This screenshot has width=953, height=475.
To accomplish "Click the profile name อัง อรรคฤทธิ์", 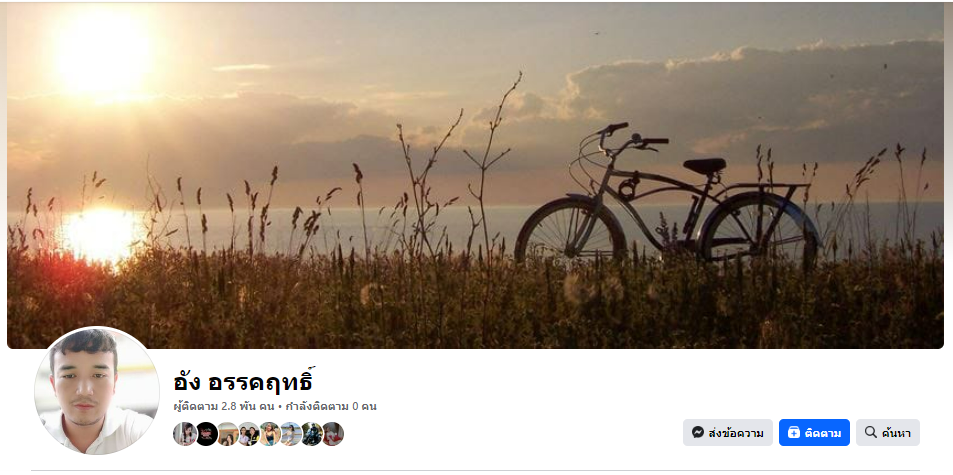I will pyautogui.click(x=244, y=381).
